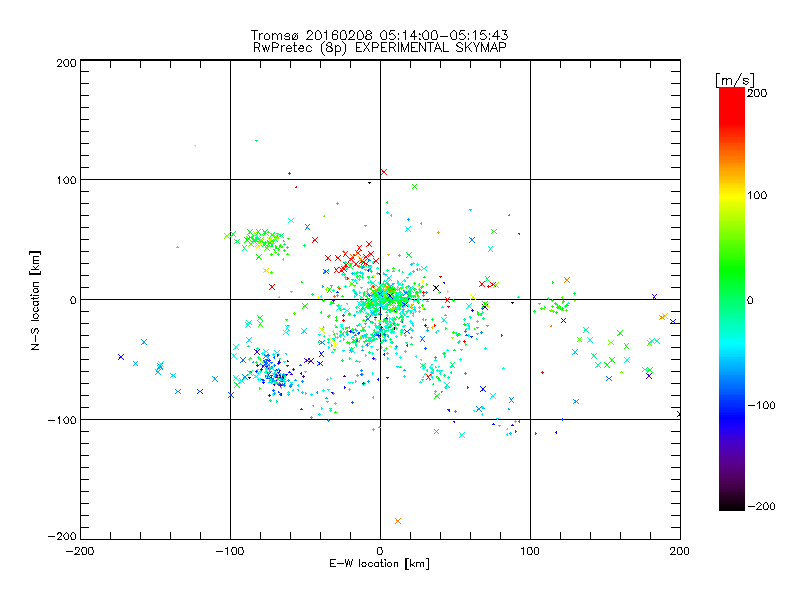Click the 'E-W location [km]' axis label
This screenshot has height=600, width=800.
(379, 564)
